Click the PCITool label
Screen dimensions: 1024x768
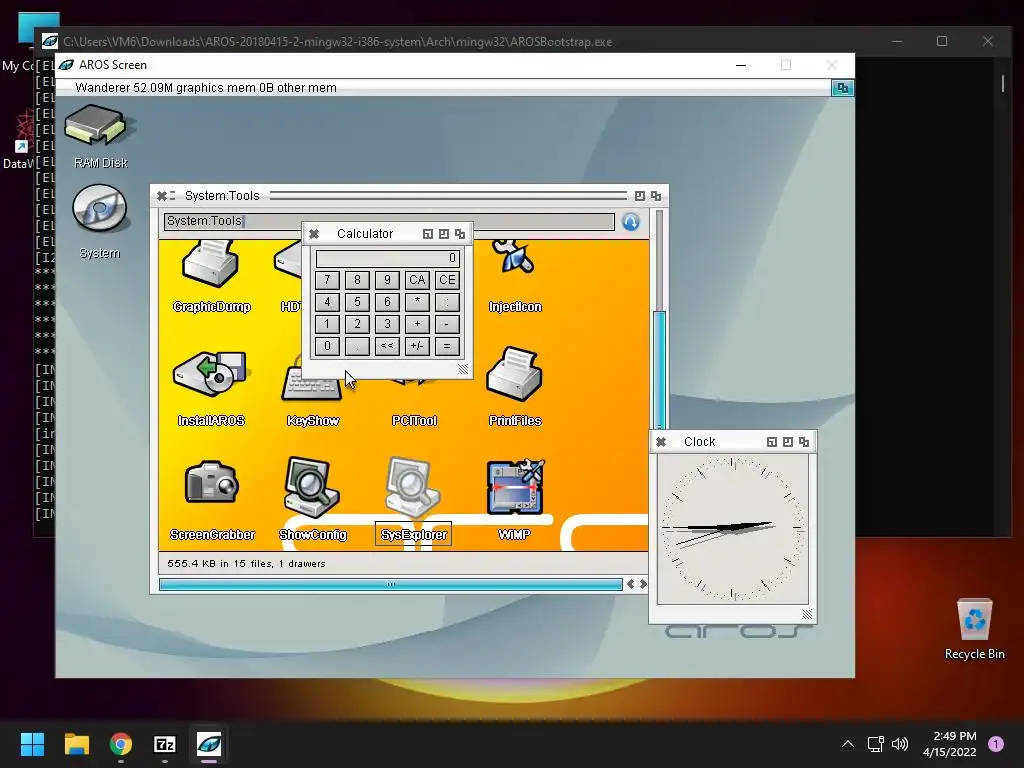point(414,421)
